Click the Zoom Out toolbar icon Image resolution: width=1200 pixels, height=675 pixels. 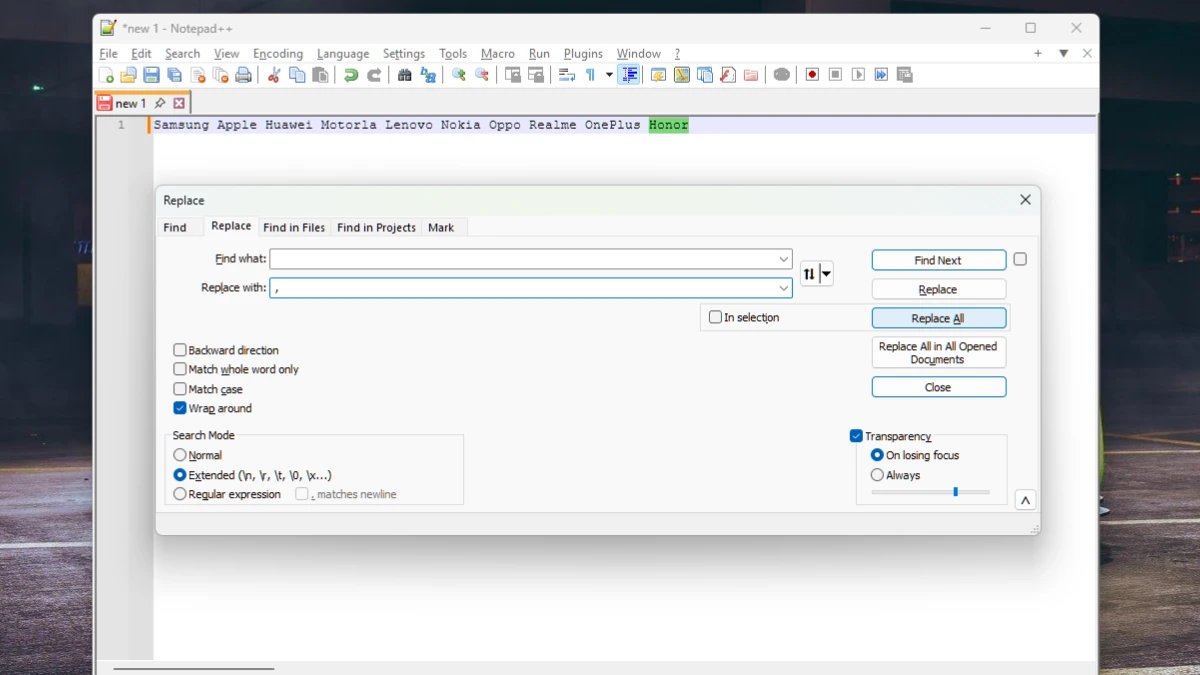482,75
